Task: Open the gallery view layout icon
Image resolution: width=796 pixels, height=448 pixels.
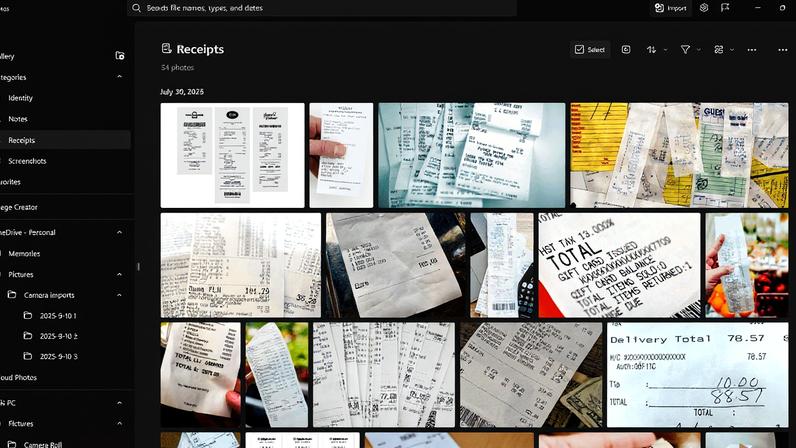Action: click(x=719, y=49)
